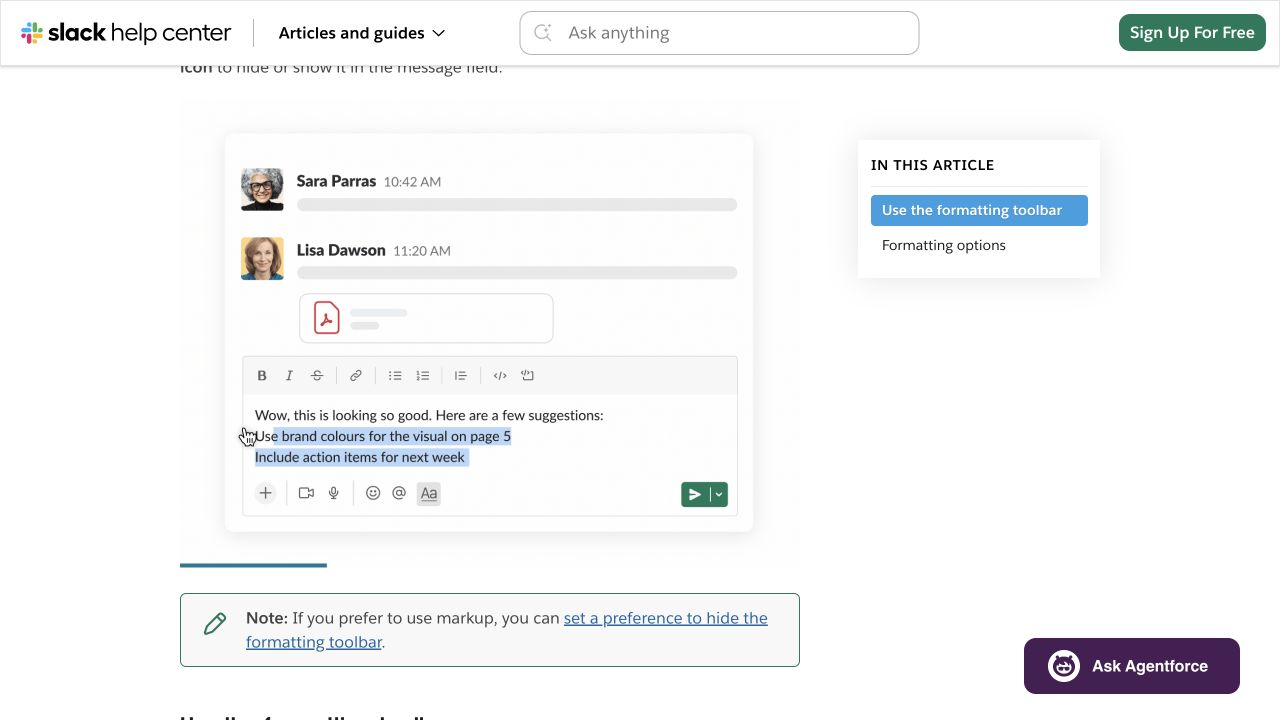Image resolution: width=1280 pixels, height=720 pixels.
Task: Click Sara Parras's avatar photo
Action: tap(262, 189)
